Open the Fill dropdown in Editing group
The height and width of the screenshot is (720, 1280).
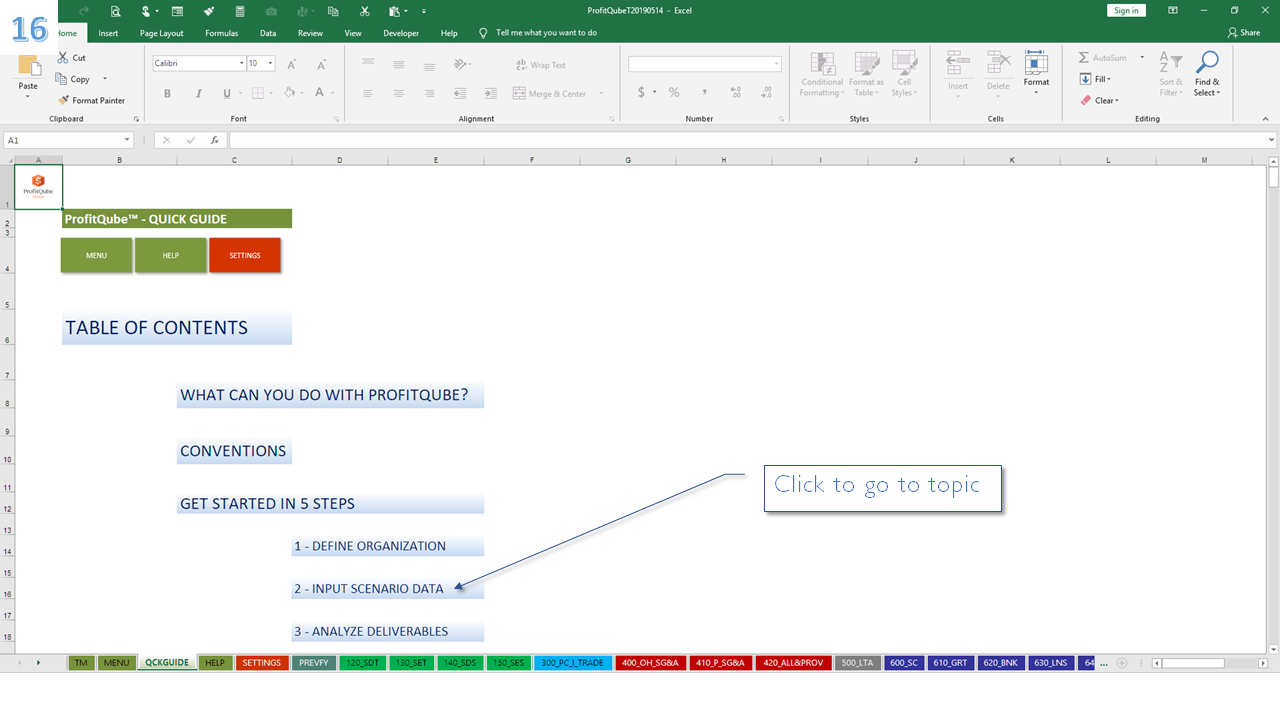click(1097, 79)
